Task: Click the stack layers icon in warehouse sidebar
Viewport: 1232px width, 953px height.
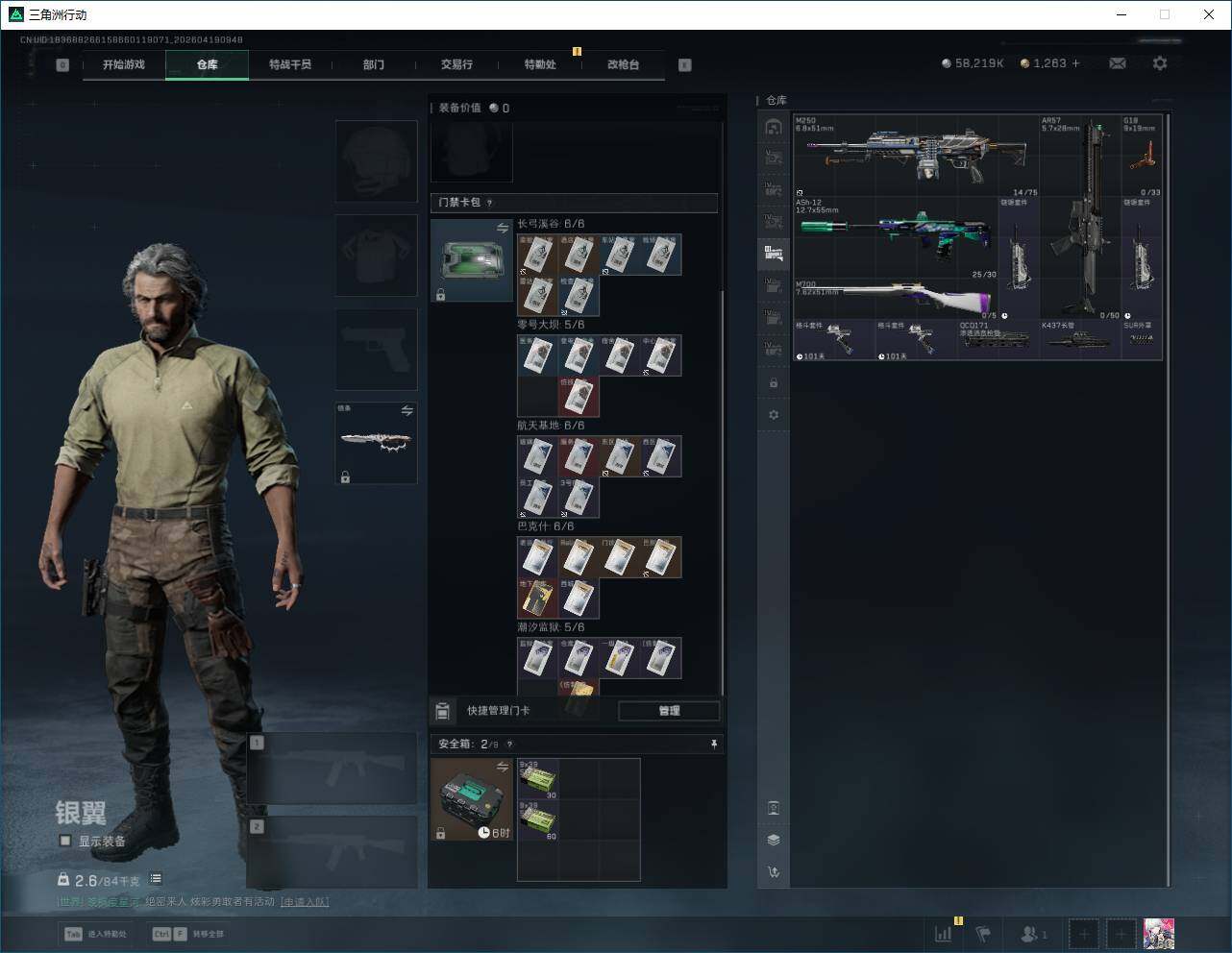Action: coord(774,840)
